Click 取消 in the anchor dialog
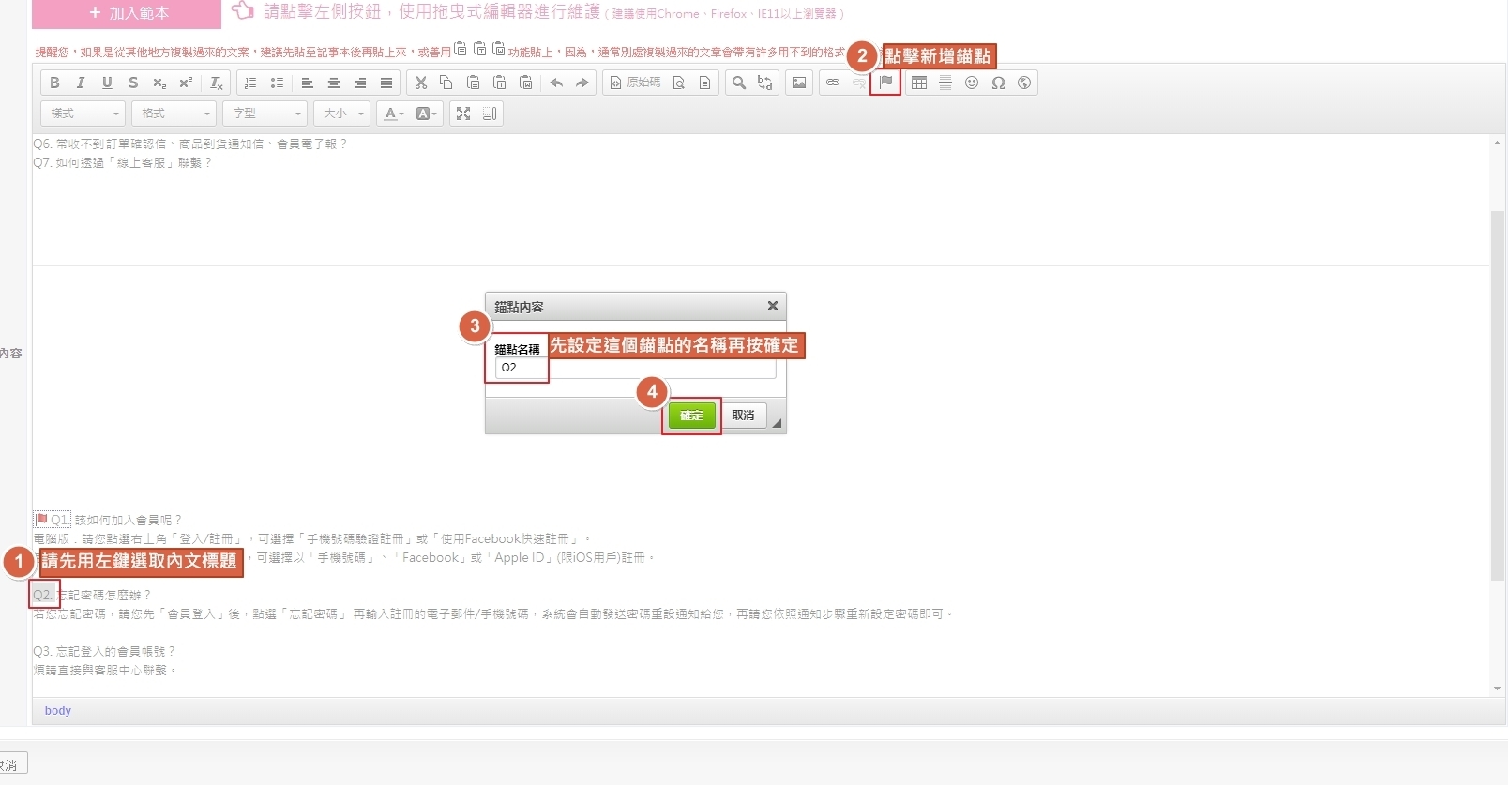Viewport: 1512px width, 787px height. point(743,416)
